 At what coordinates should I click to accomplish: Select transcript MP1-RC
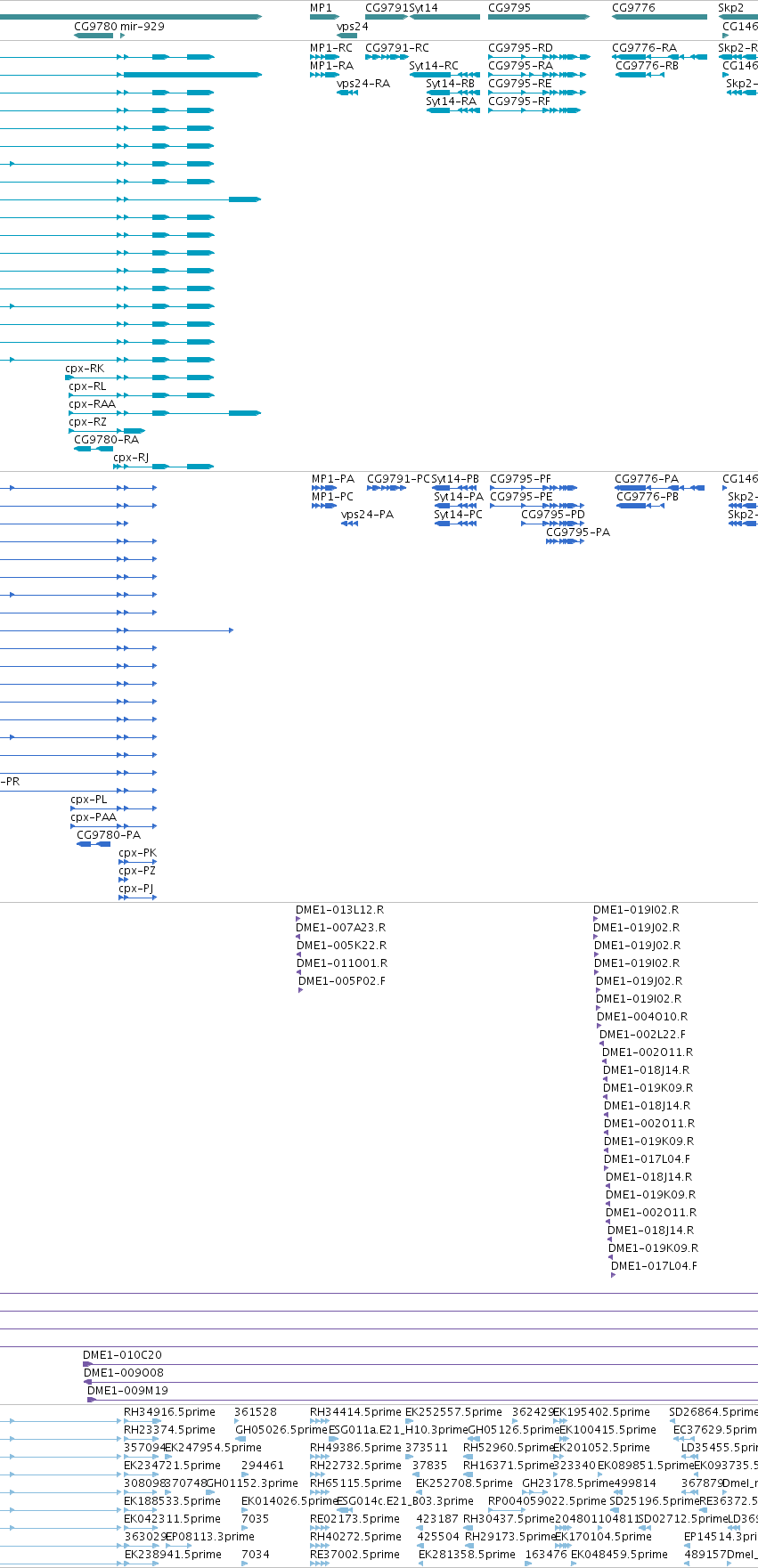(x=331, y=48)
